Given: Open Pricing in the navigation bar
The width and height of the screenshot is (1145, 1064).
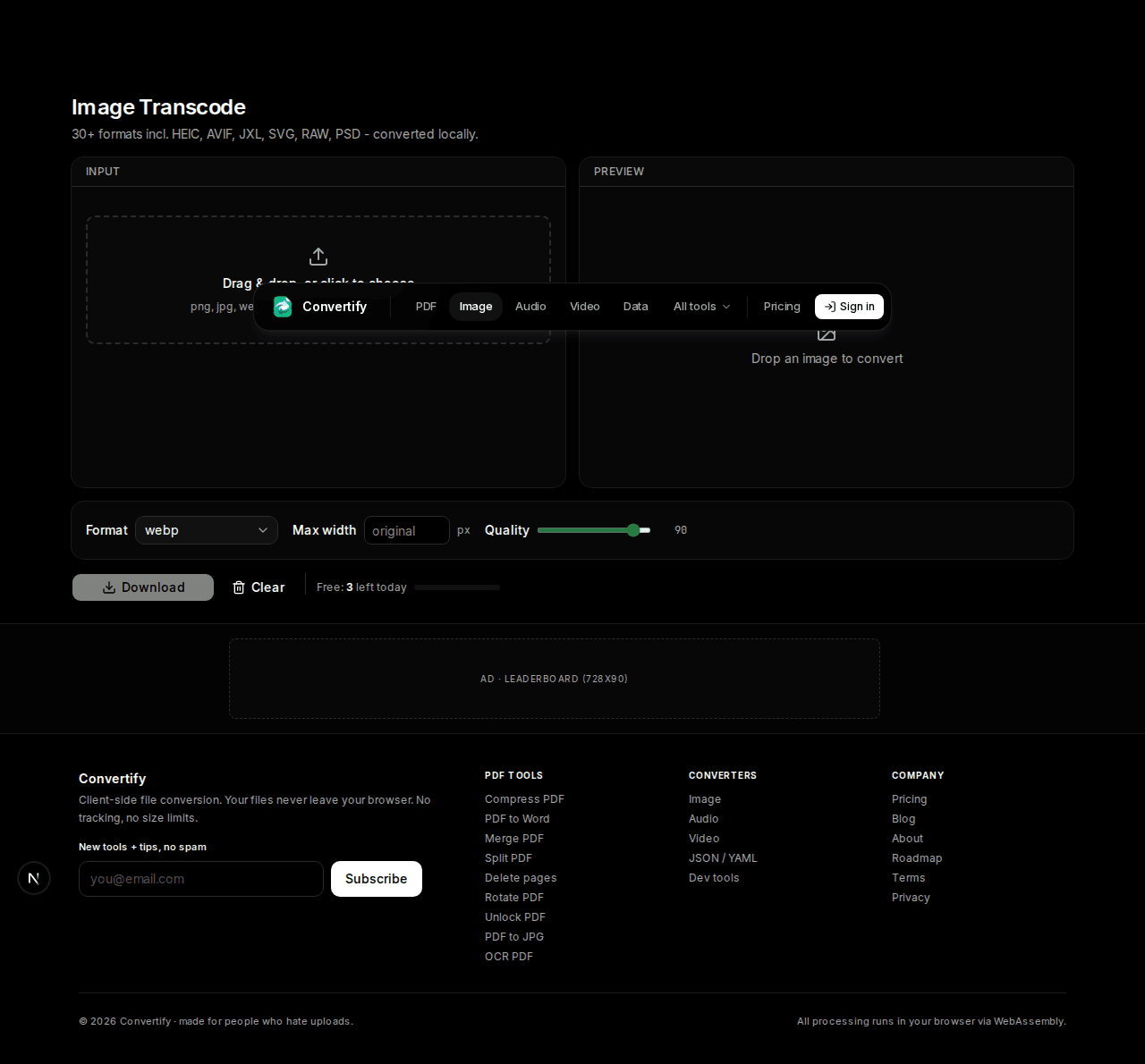Looking at the screenshot, I should tap(782, 307).
